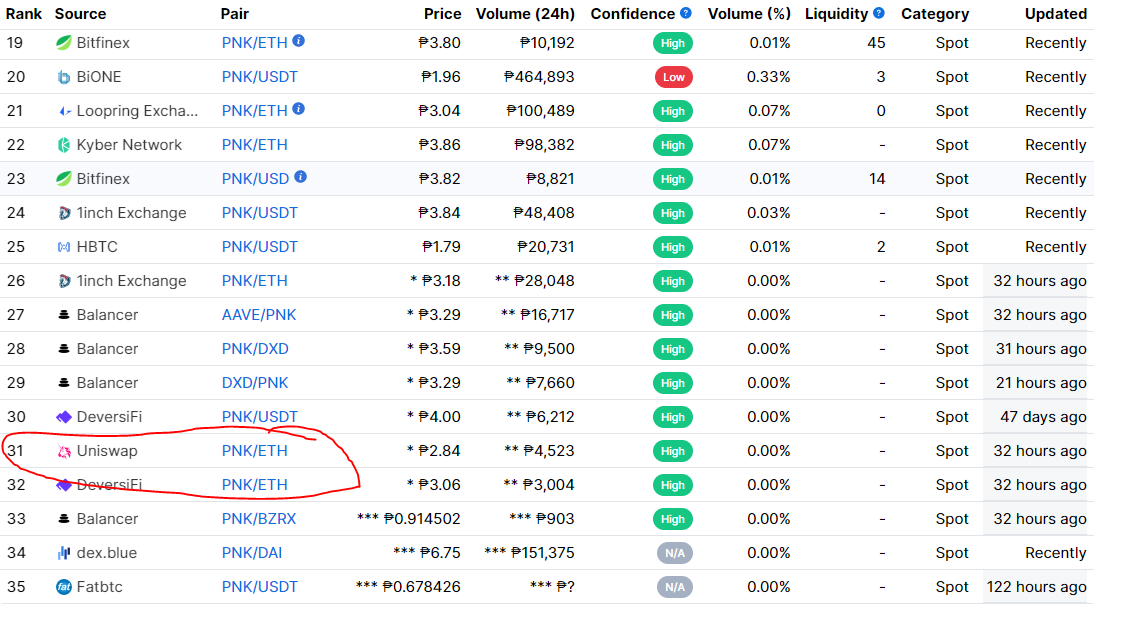The height and width of the screenshot is (627, 1121).
Task: Open the PNK/BZRX pair link
Action: tap(259, 519)
